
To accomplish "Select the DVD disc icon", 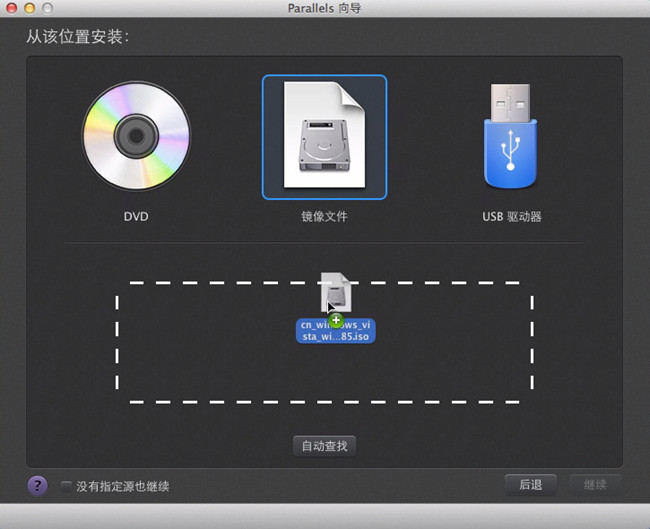I will (x=136, y=136).
